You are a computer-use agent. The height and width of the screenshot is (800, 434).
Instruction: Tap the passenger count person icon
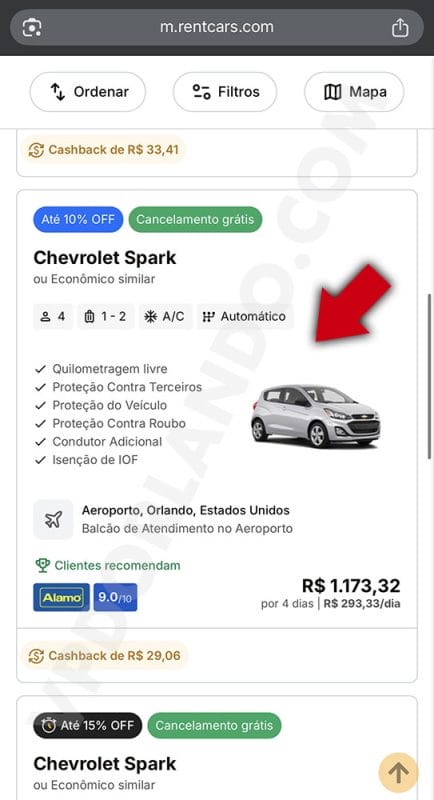[x=45, y=316]
